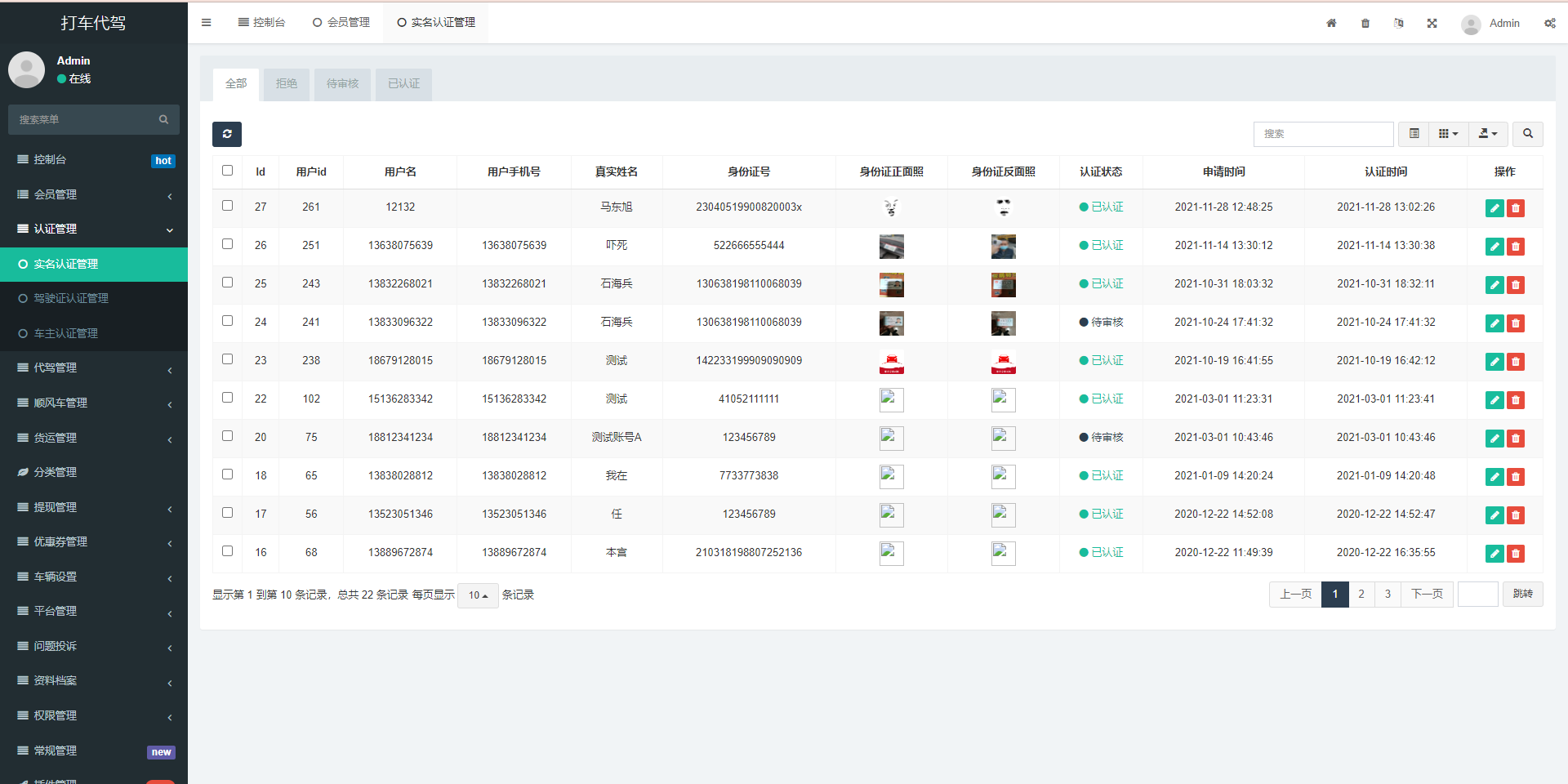The image size is (1568, 784).
Task: Open the columns visibility dropdown
Action: (1448, 134)
